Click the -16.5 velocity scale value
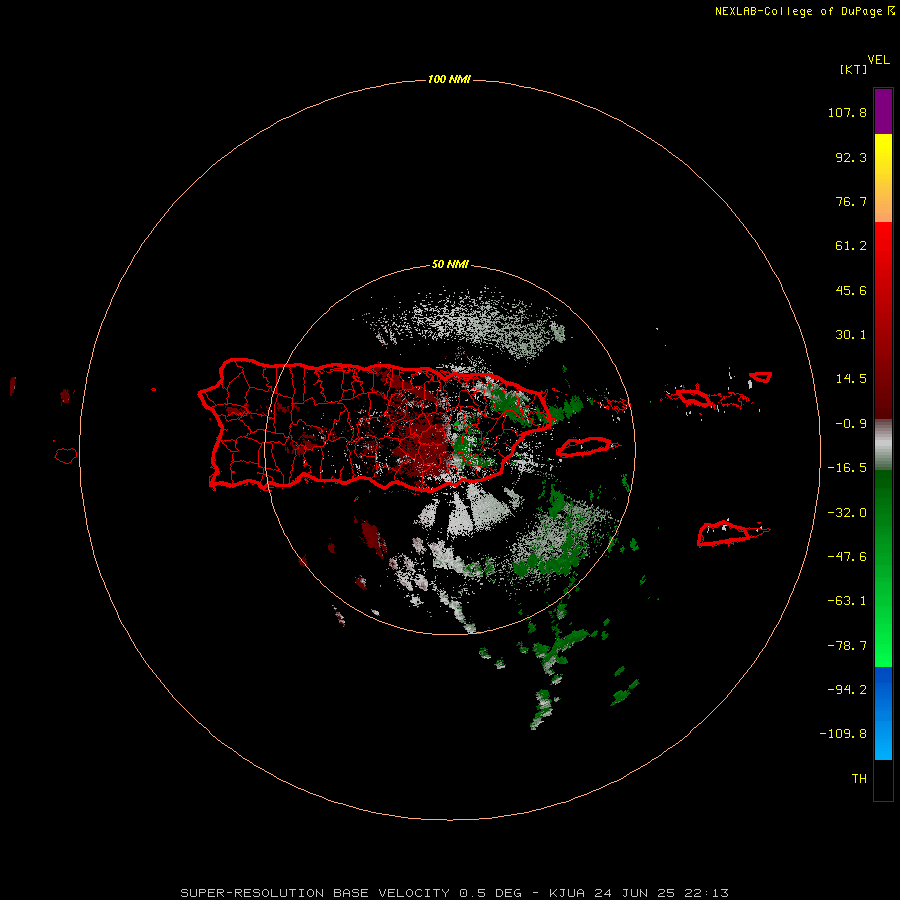The height and width of the screenshot is (900, 900). [847, 468]
